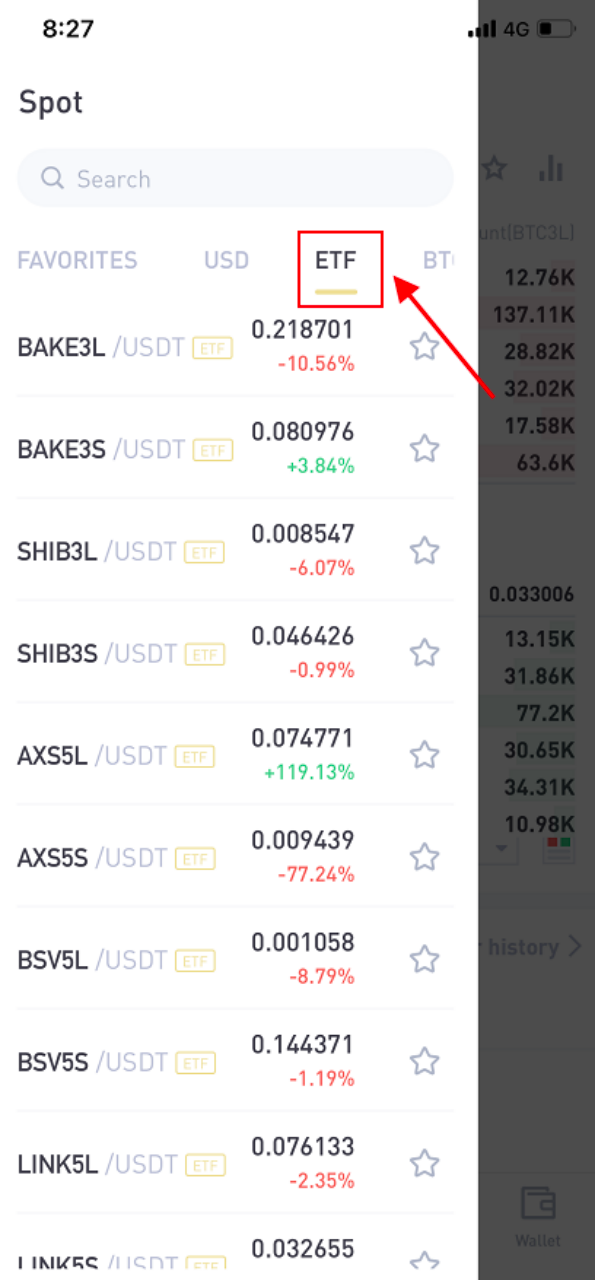595x1280 pixels.
Task: Star the LINK5L/USDT row
Action: (x=425, y=1163)
